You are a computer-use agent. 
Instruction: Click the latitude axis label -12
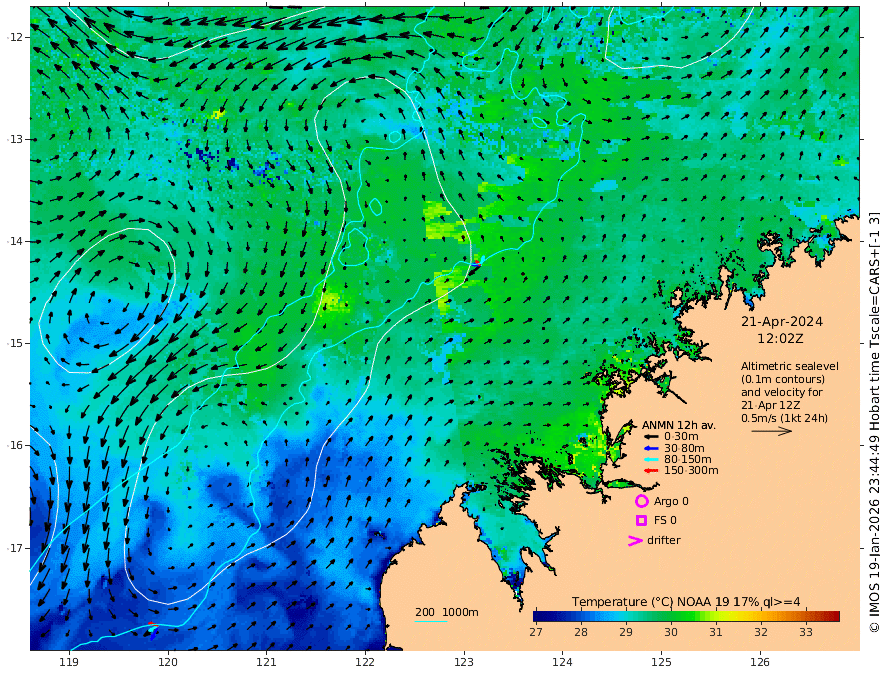coord(15,37)
